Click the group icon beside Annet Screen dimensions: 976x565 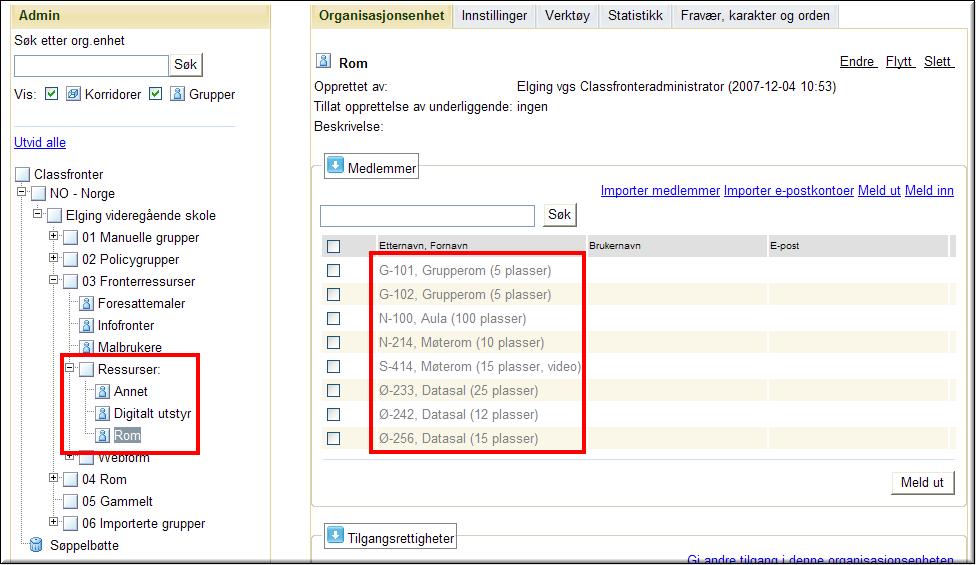[103, 391]
